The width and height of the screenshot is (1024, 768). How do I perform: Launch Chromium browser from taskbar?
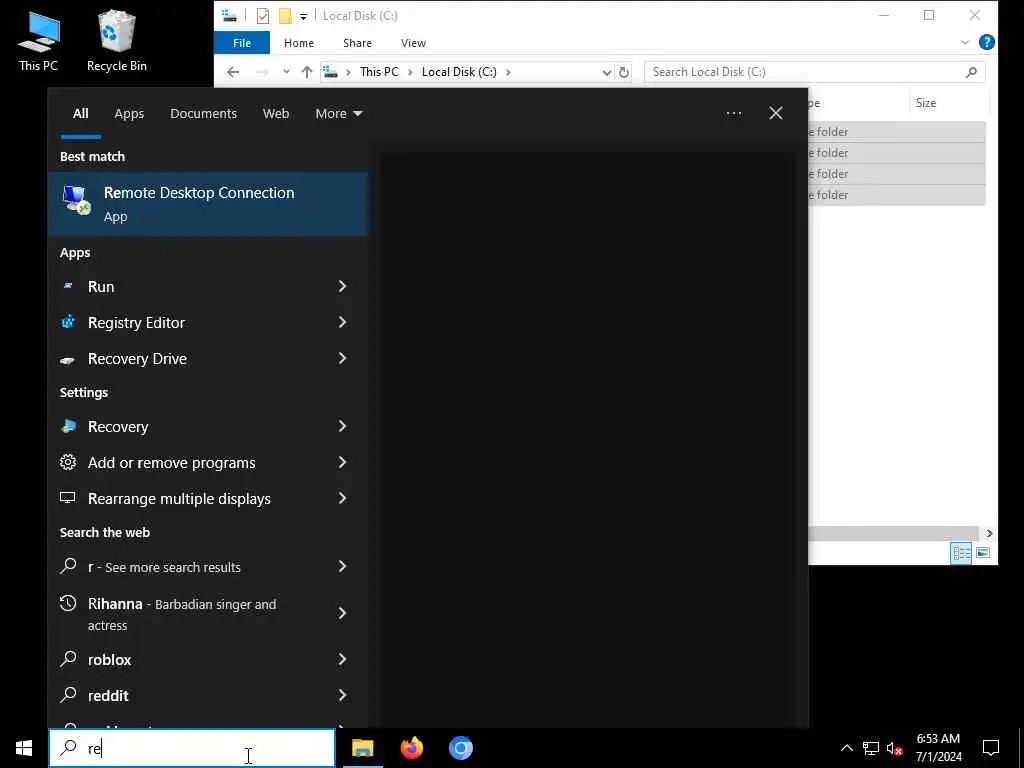(x=460, y=748)
